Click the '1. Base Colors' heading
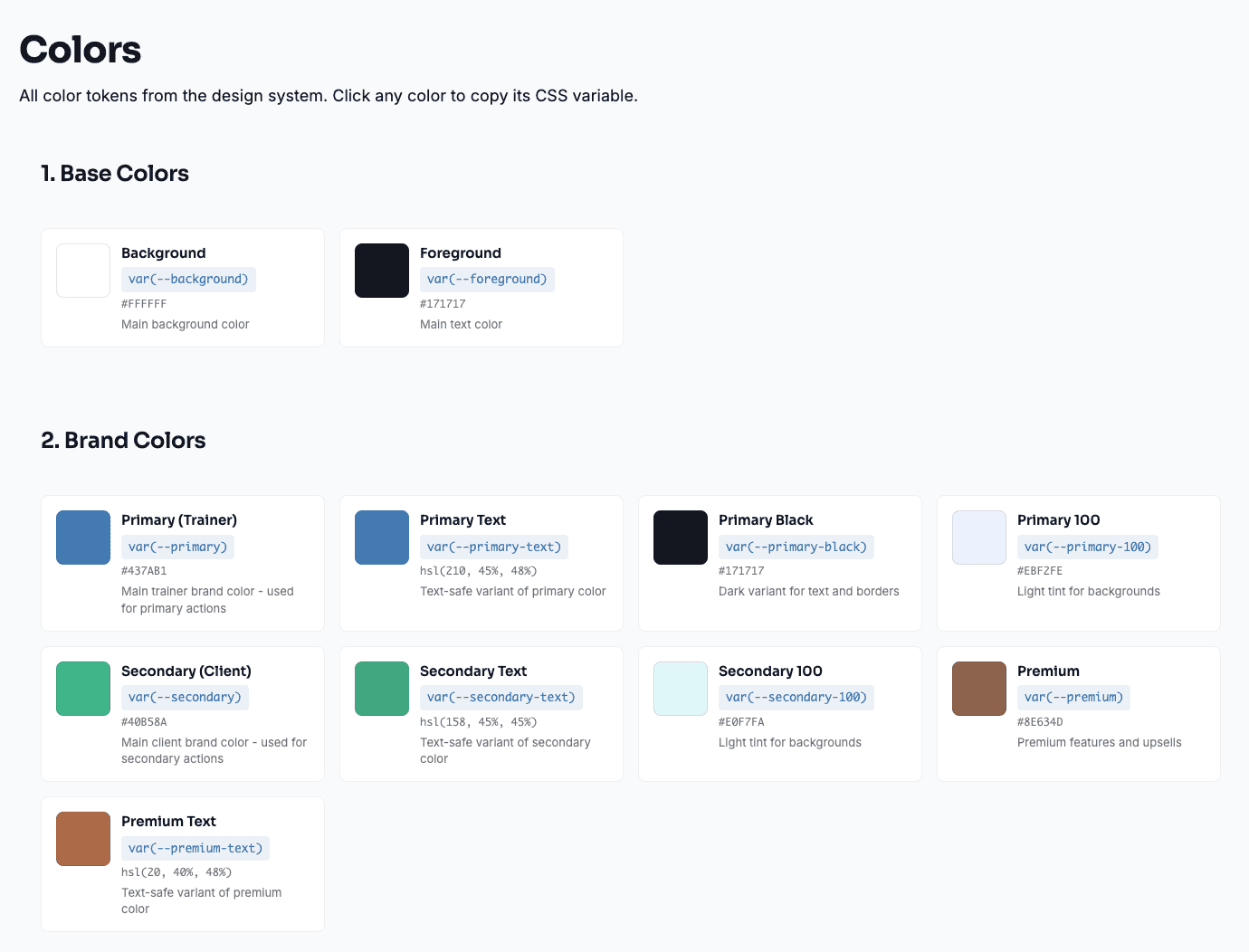Screen dimensions: 1249x952 (x=115, y=173)
